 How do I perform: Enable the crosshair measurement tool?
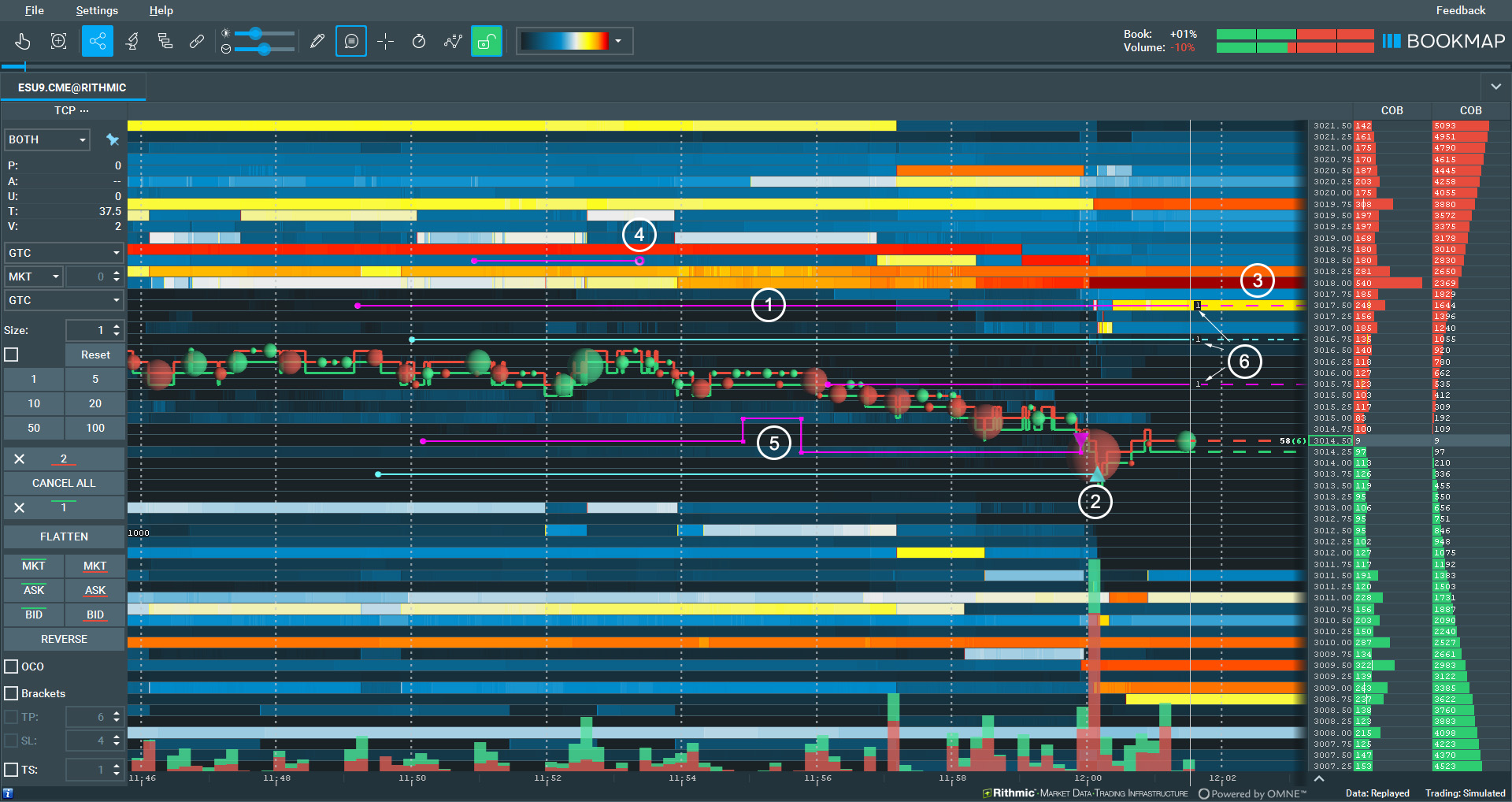(385, 41)
